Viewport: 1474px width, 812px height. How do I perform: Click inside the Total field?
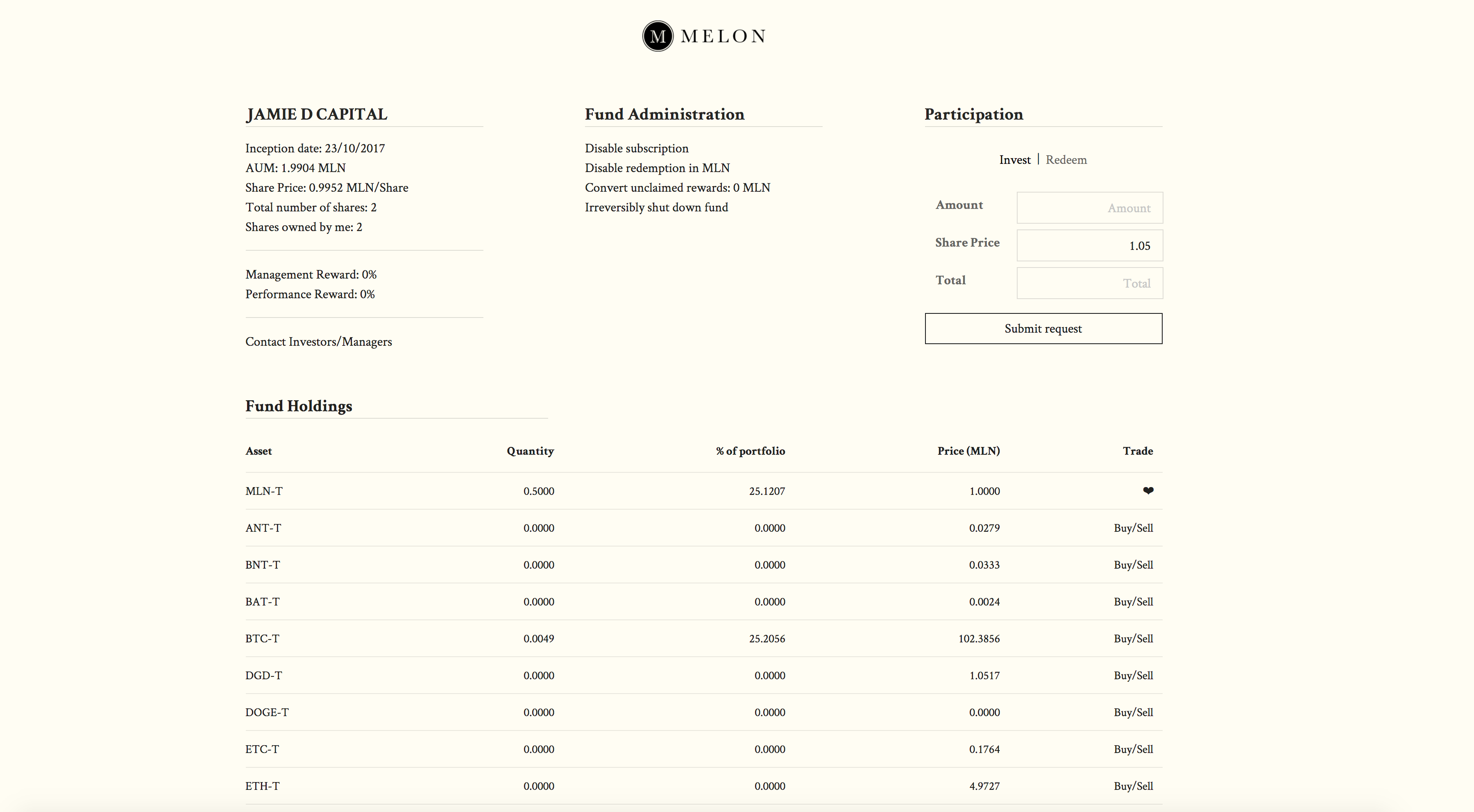(x=1089, y=283)
